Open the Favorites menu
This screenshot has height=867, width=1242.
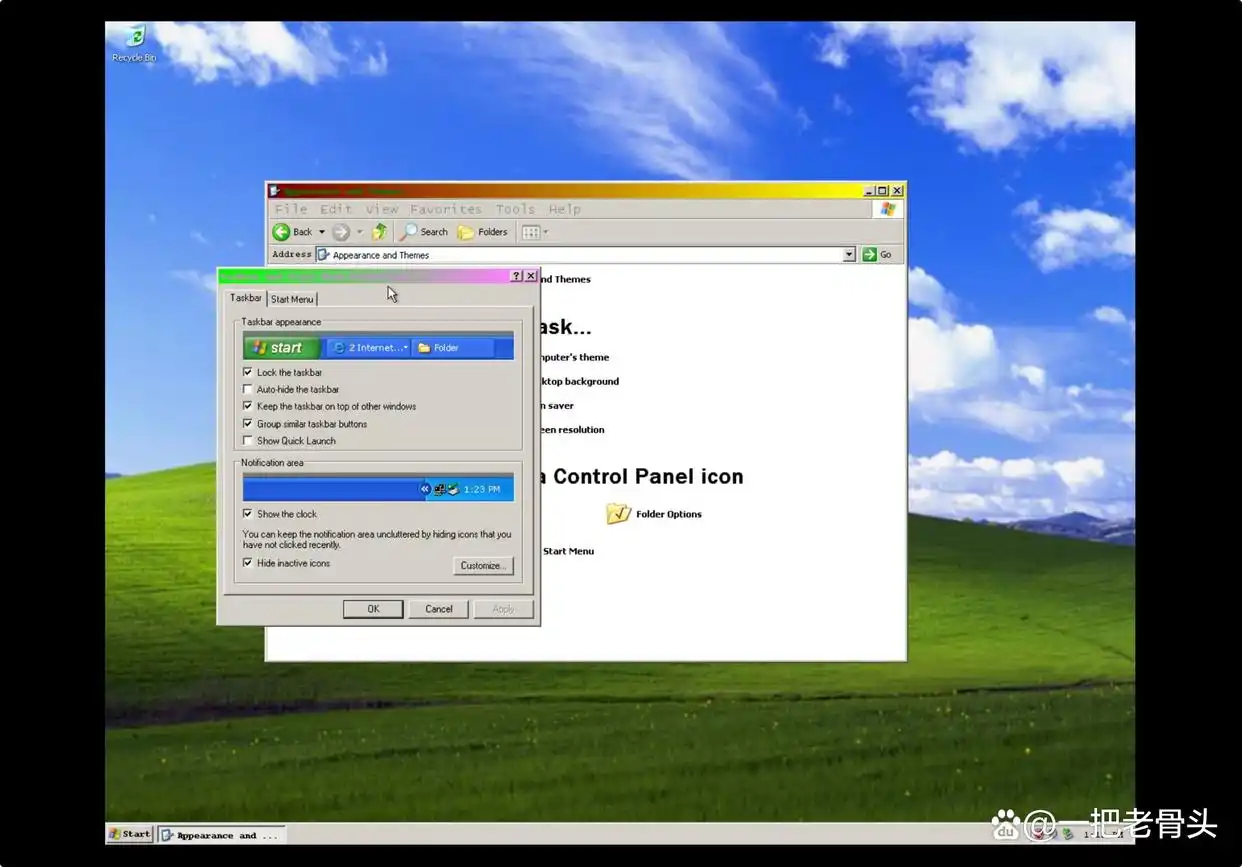pyautogui.click(x=446, y=209)
